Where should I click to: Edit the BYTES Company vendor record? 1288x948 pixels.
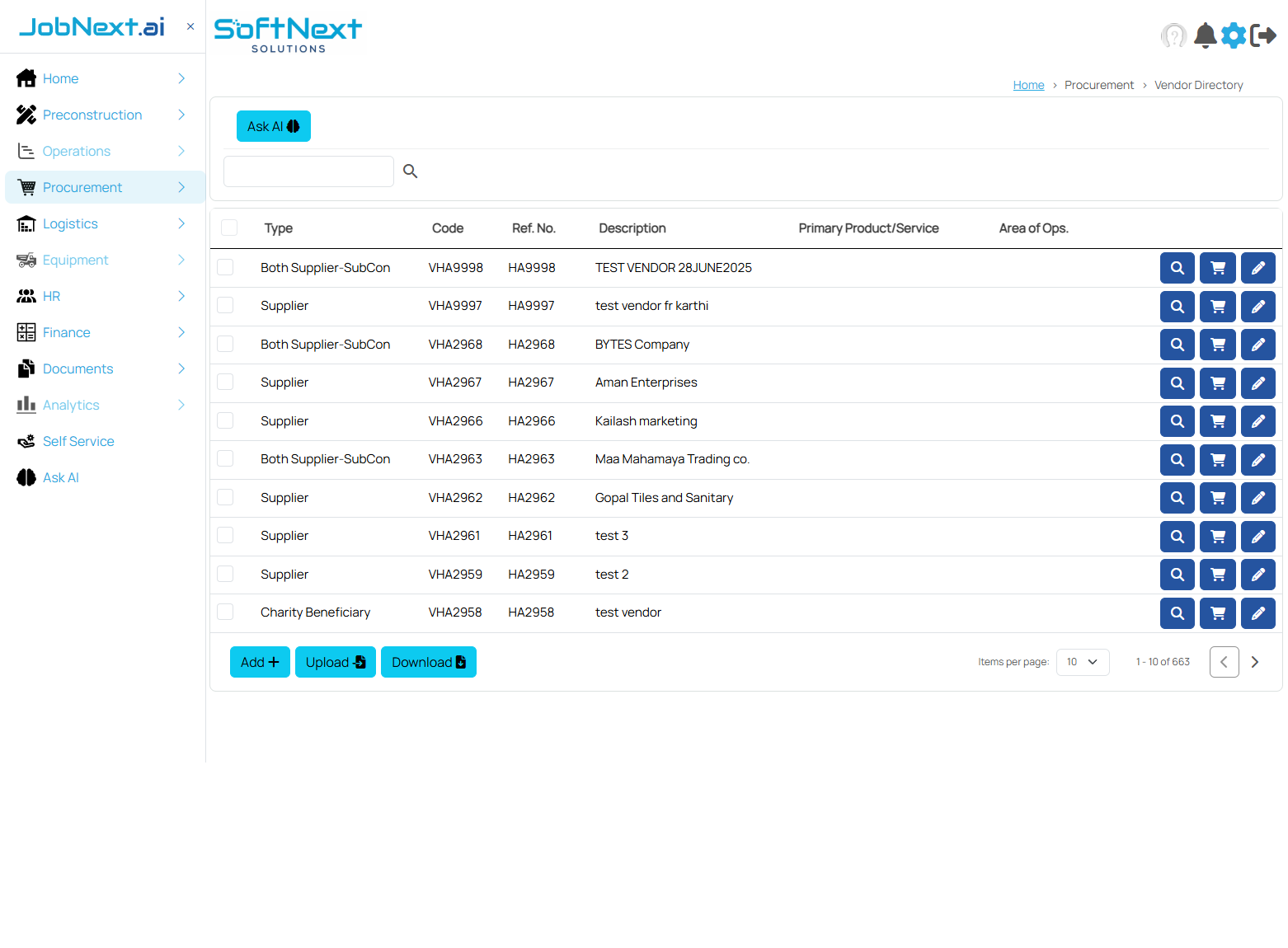tap(1257, 344)
